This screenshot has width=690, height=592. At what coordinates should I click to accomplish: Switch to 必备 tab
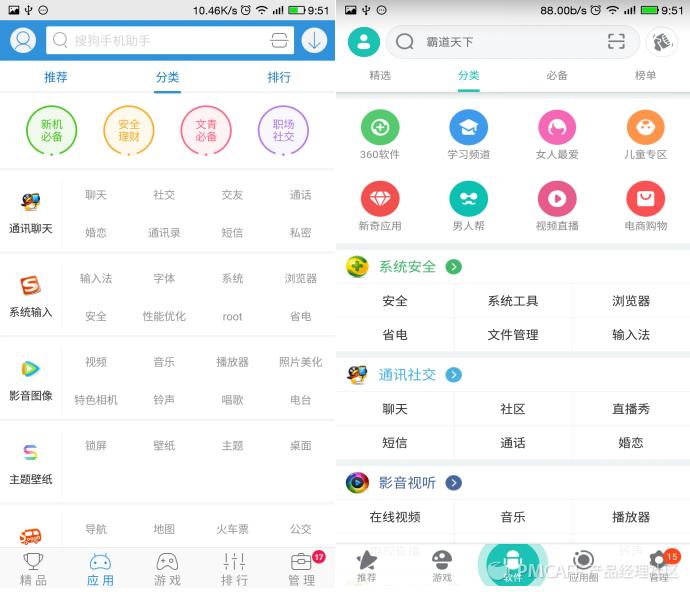point(557,76)
